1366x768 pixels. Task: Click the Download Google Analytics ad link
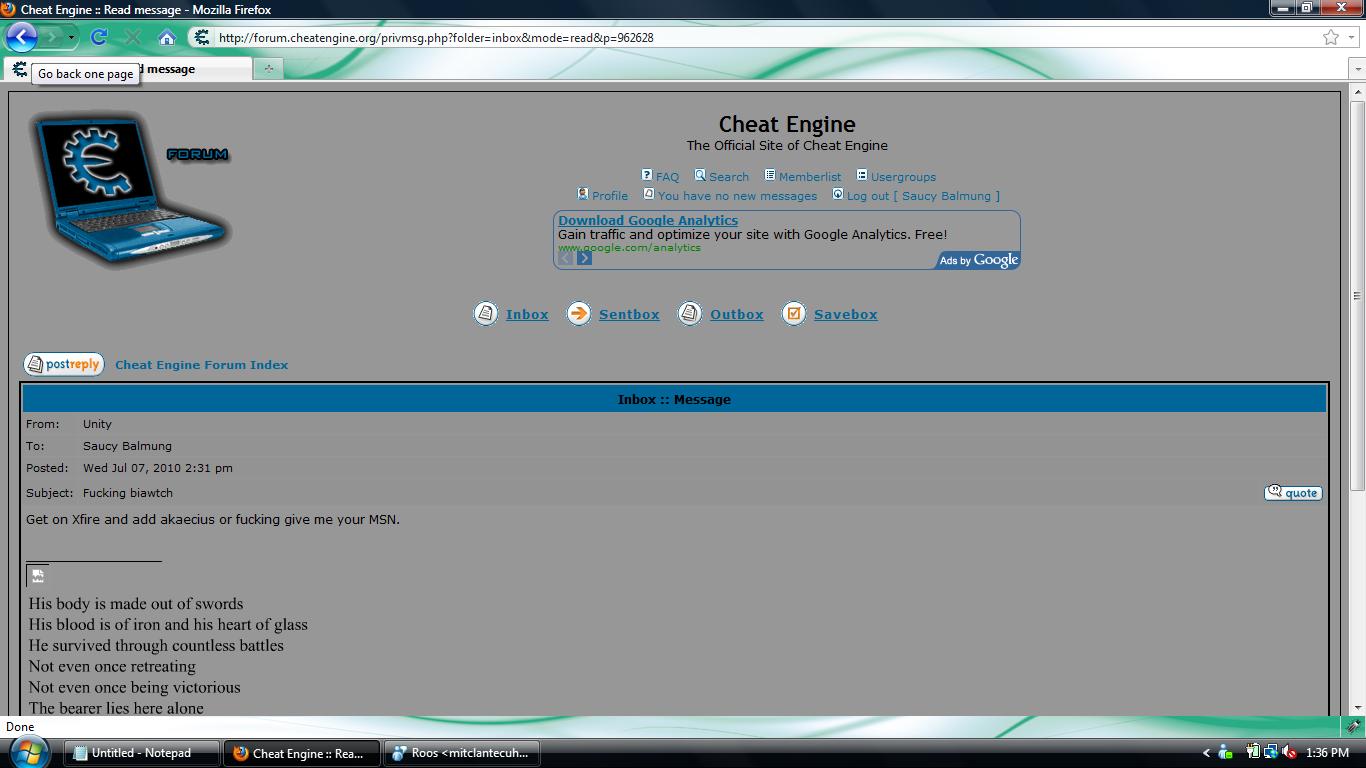647,220
